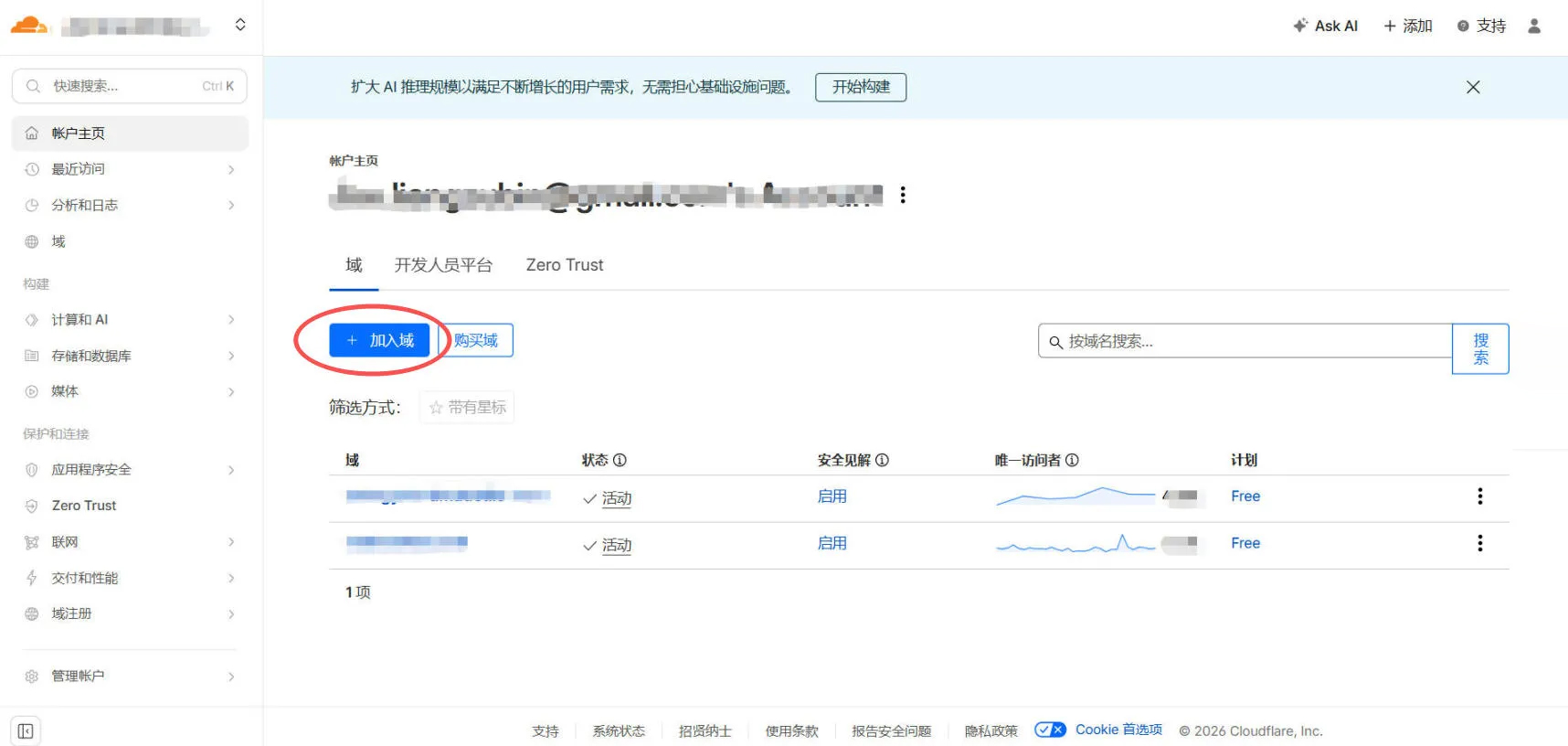Toggle the 带有星标 starred filter
Image resolution: width=1568 pixels, height=746 pixels.
tap(467, 408)
